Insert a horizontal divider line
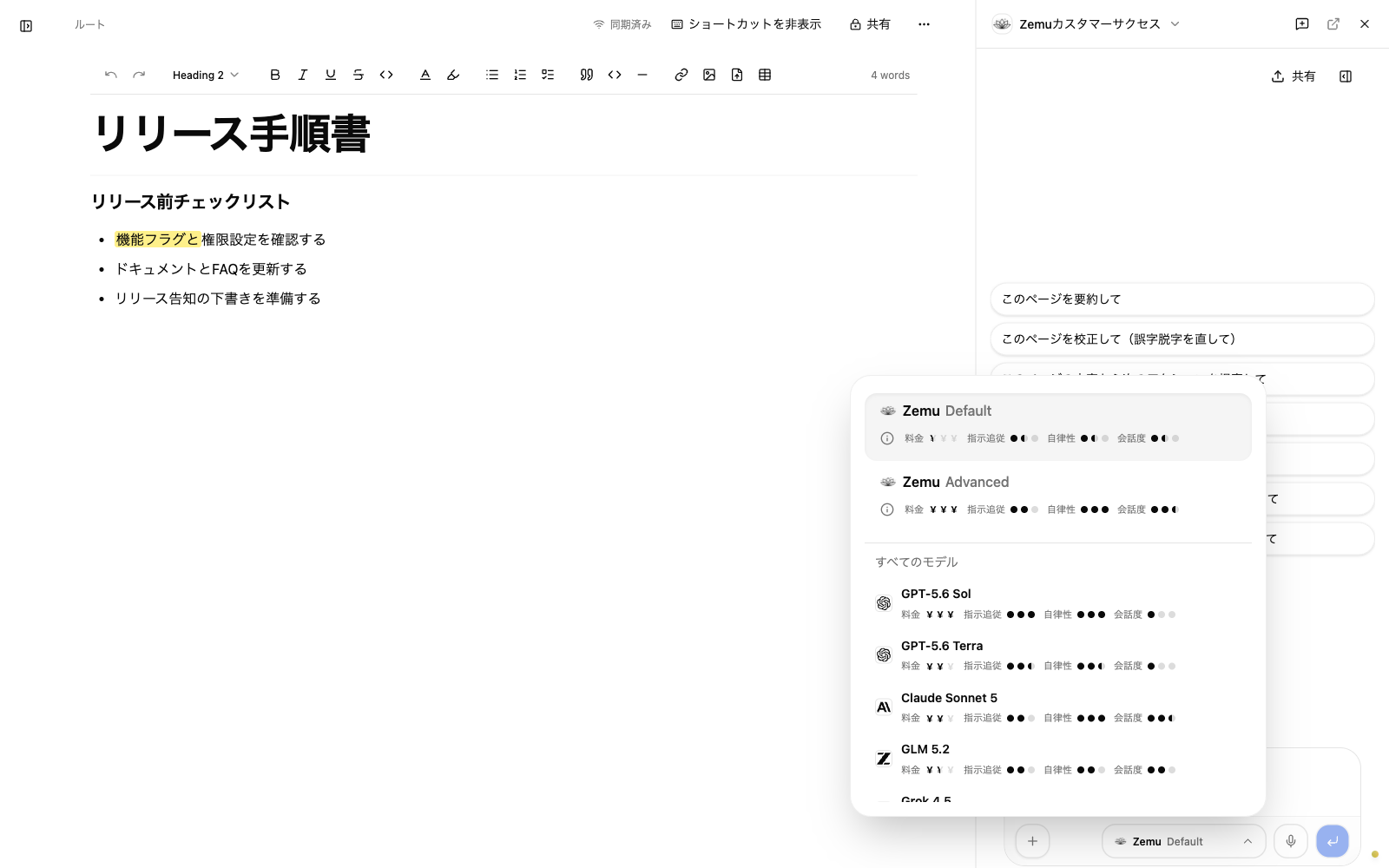This screenshot has width=1389, height=868. click(x=642, y=75)
